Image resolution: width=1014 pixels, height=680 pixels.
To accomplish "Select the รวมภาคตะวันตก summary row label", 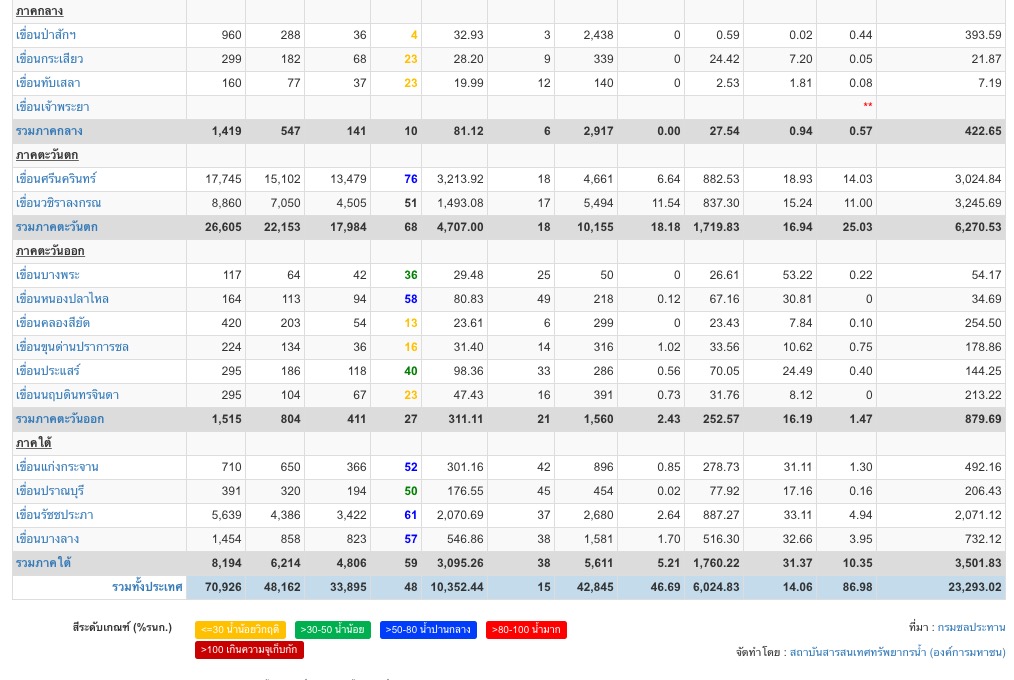I will coord(57,227).
